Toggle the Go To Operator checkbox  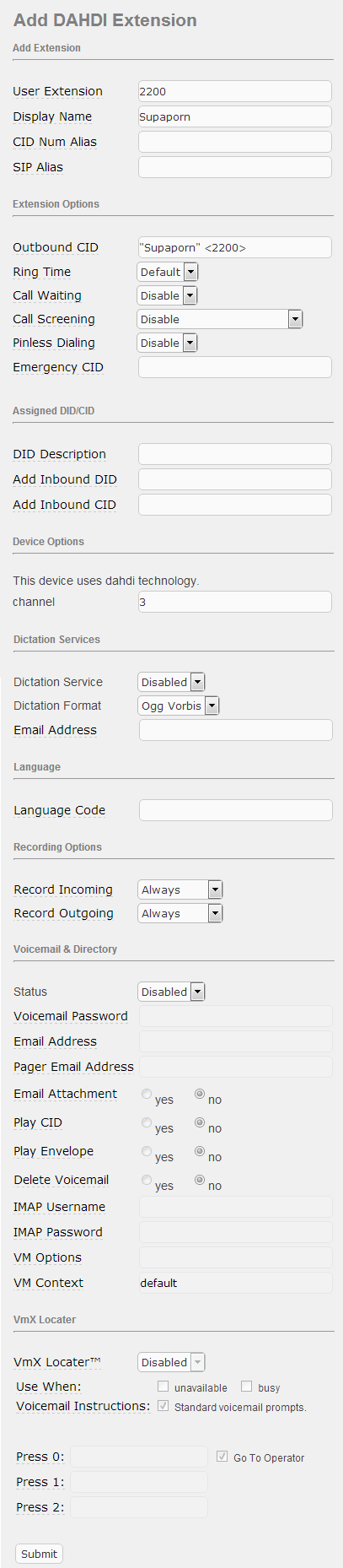[222, 1457]
